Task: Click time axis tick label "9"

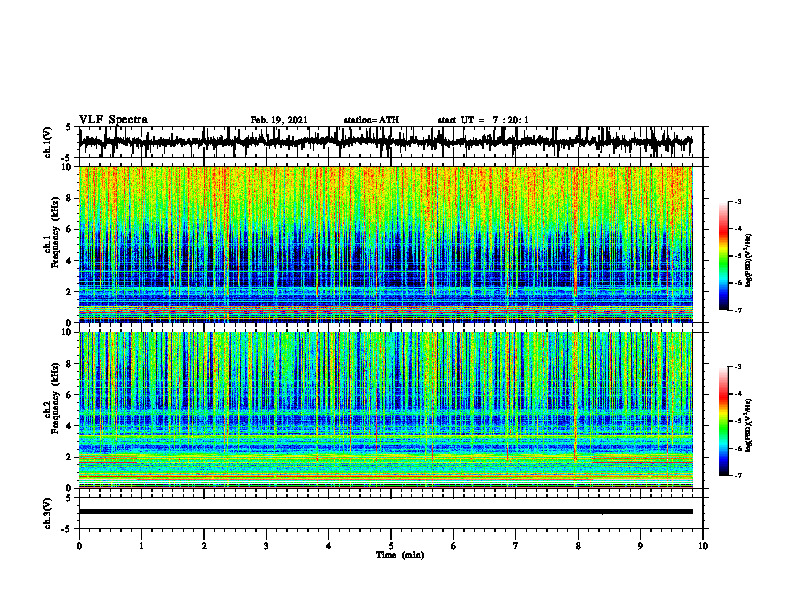Action: pyautogui.click(x=640, y=546)
